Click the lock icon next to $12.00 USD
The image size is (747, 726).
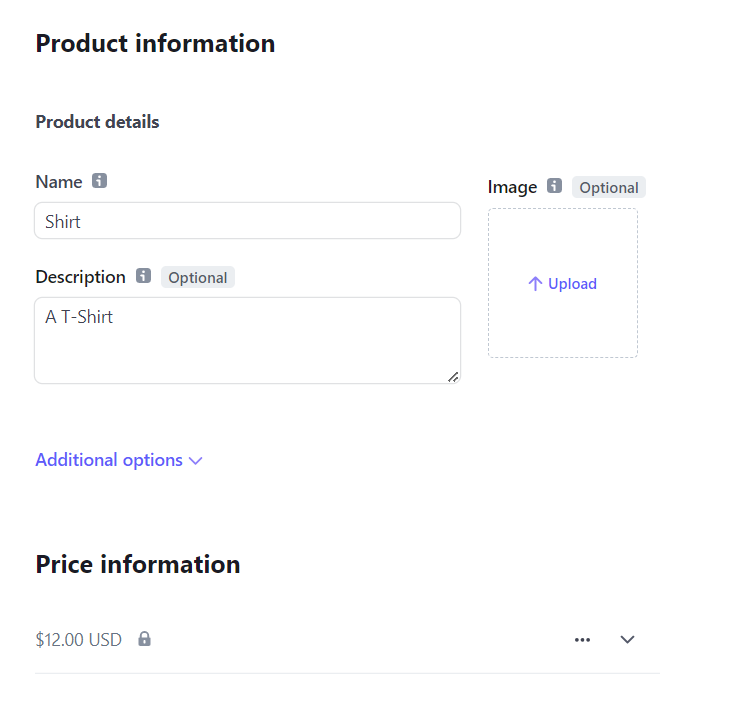click(x=144, y=639)
